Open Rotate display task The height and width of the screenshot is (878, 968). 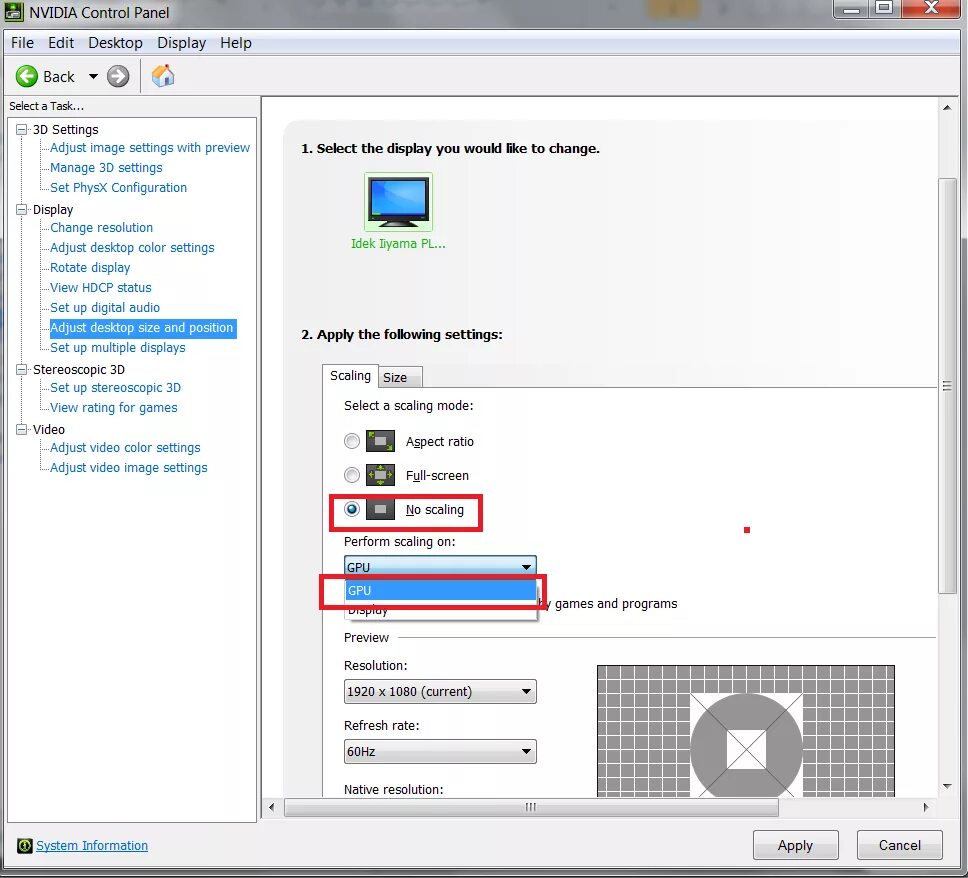(90, 267)
